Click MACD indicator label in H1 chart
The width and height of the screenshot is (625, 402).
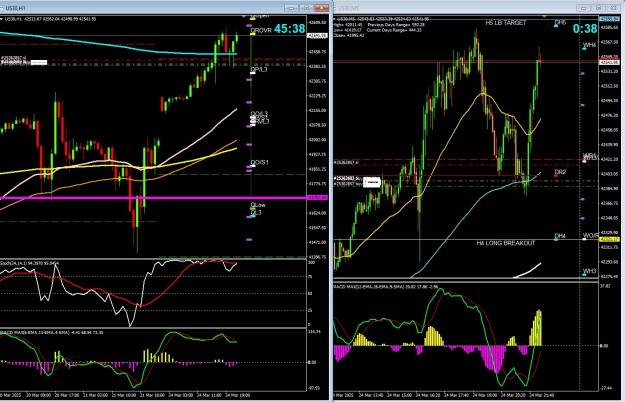(x=52, y=332)
